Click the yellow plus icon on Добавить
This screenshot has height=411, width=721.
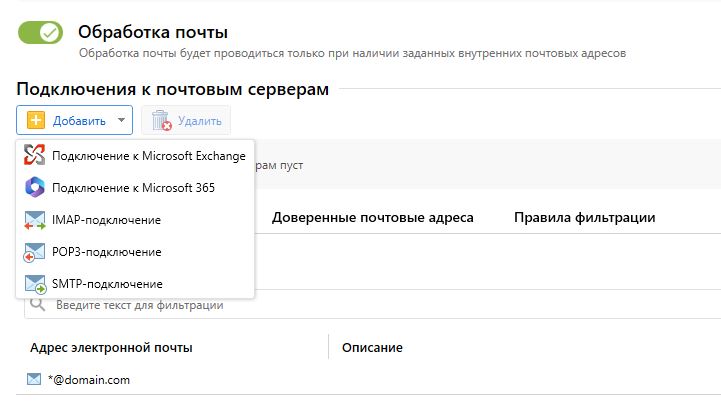35,120
